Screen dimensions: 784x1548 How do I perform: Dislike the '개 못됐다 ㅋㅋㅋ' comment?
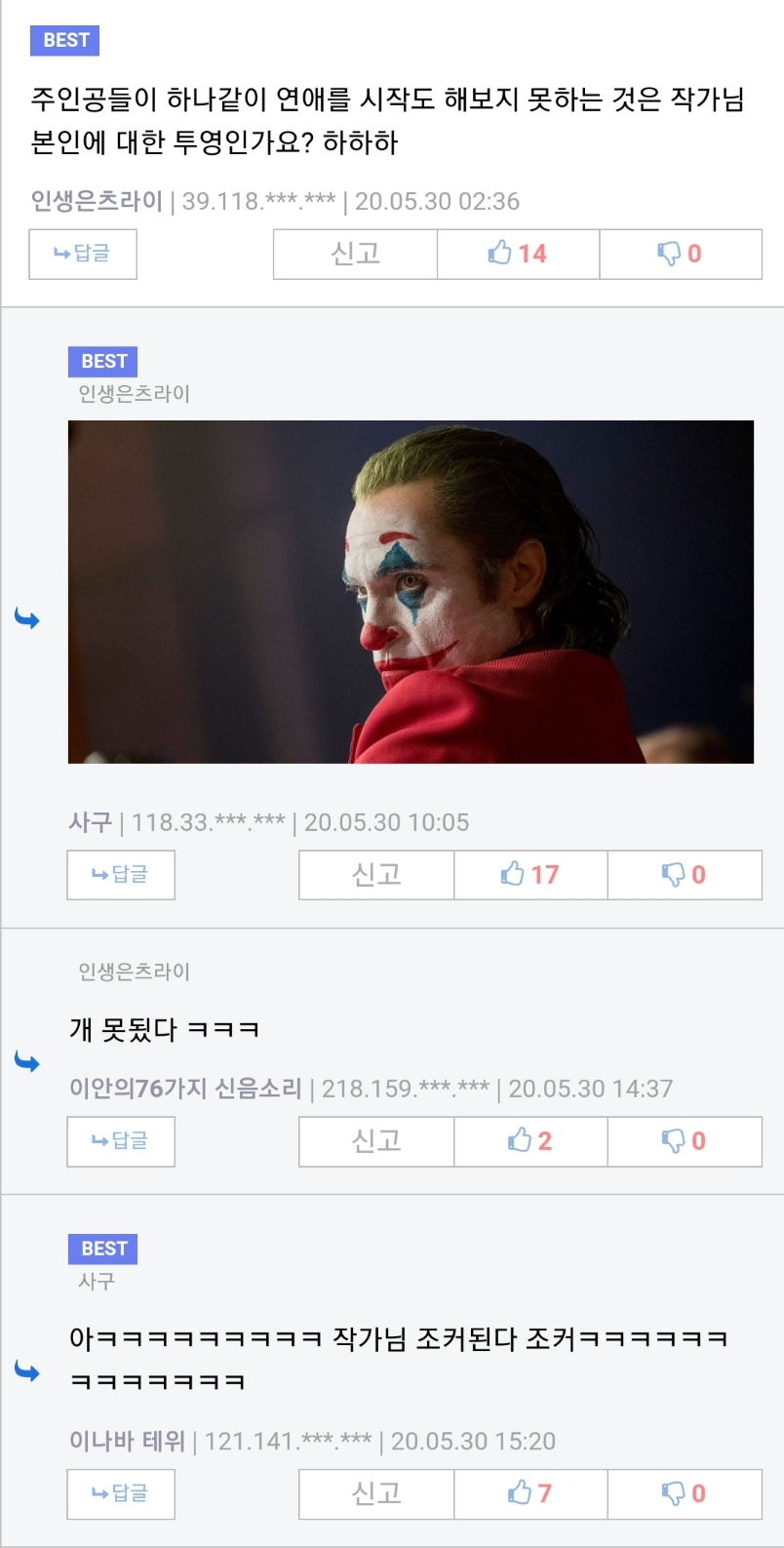tap(685, 1141)
